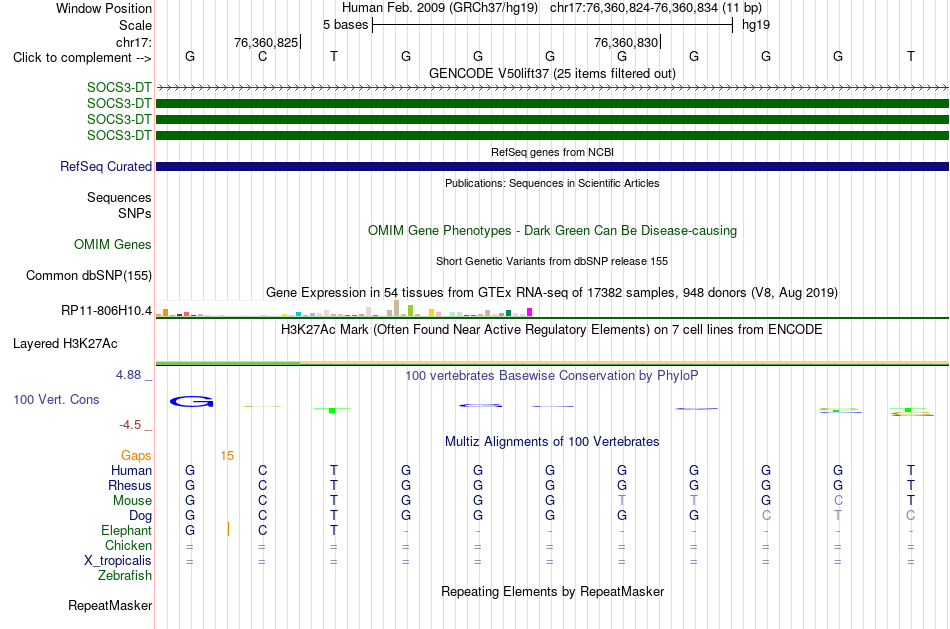
Task: Select the 'Chicken' species label
Action: (x=128, y=545)
